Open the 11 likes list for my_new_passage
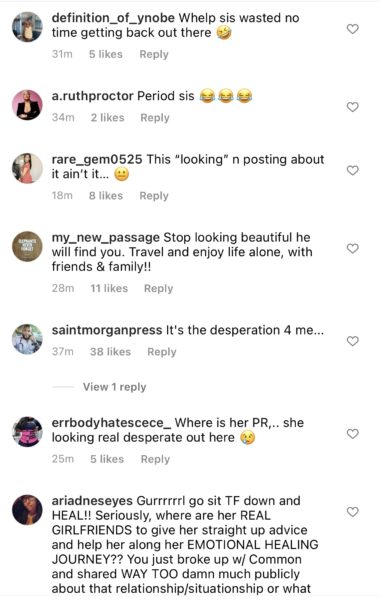This screenshot has height=600, width=380. 109,288
